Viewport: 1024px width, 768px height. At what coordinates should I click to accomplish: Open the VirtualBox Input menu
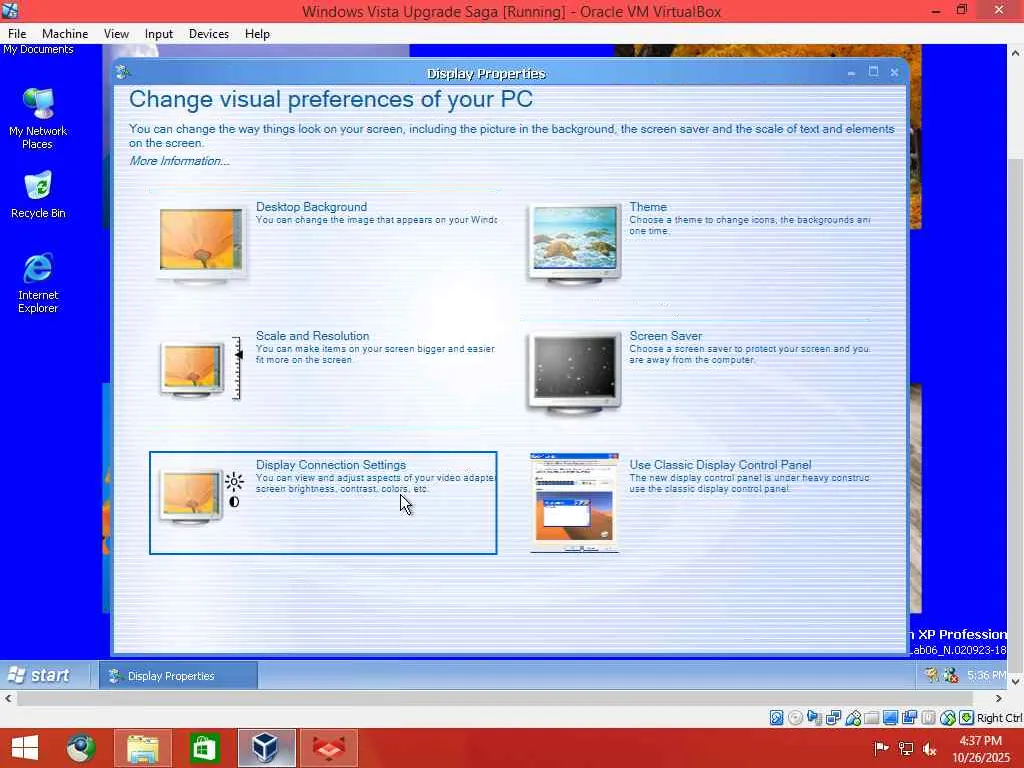pyautogui.click(x=159, y=34)
